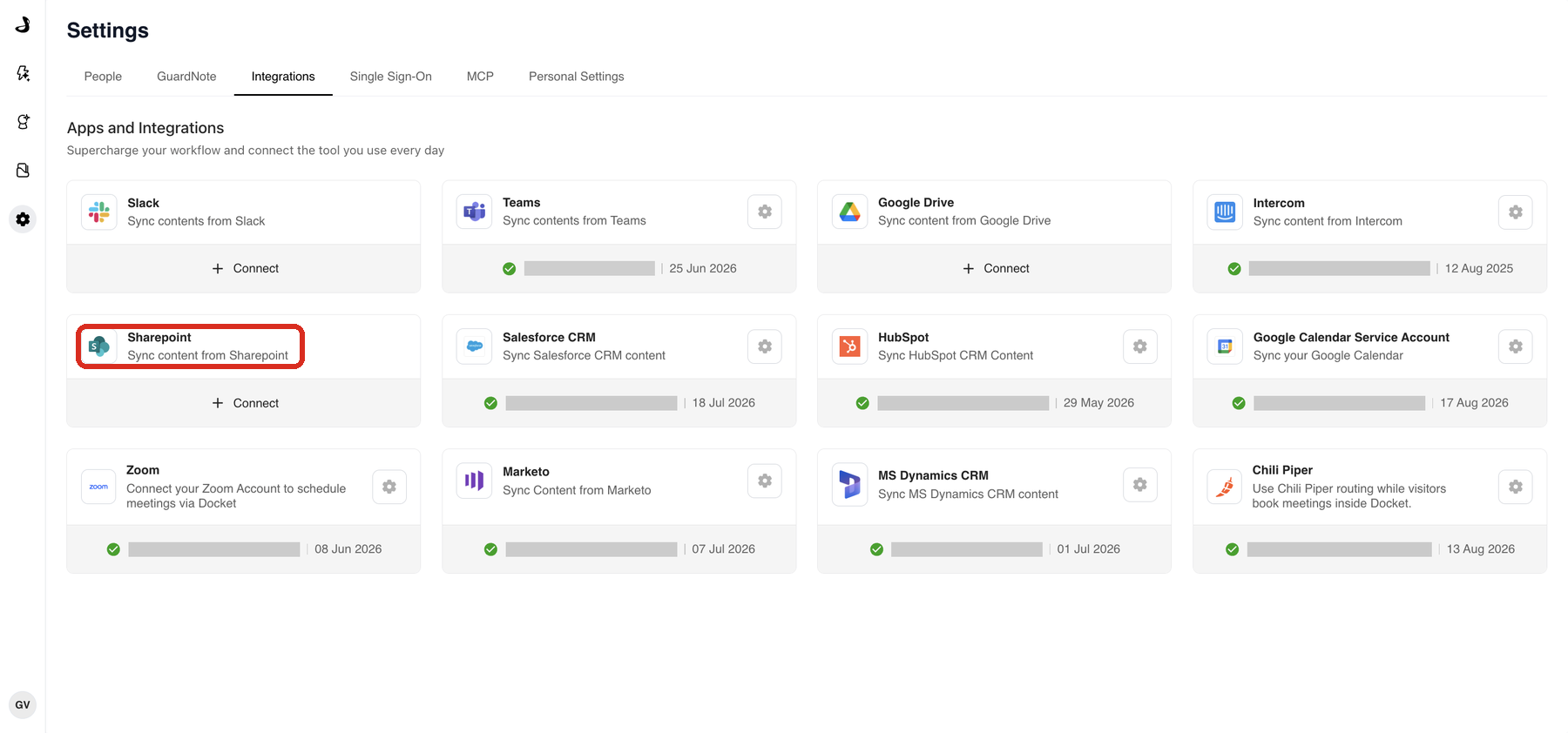Open Salesforce CRM settings gear
Image resolution: width=1568 pixels, height=733 pixels.
click(x=765, y=346)
